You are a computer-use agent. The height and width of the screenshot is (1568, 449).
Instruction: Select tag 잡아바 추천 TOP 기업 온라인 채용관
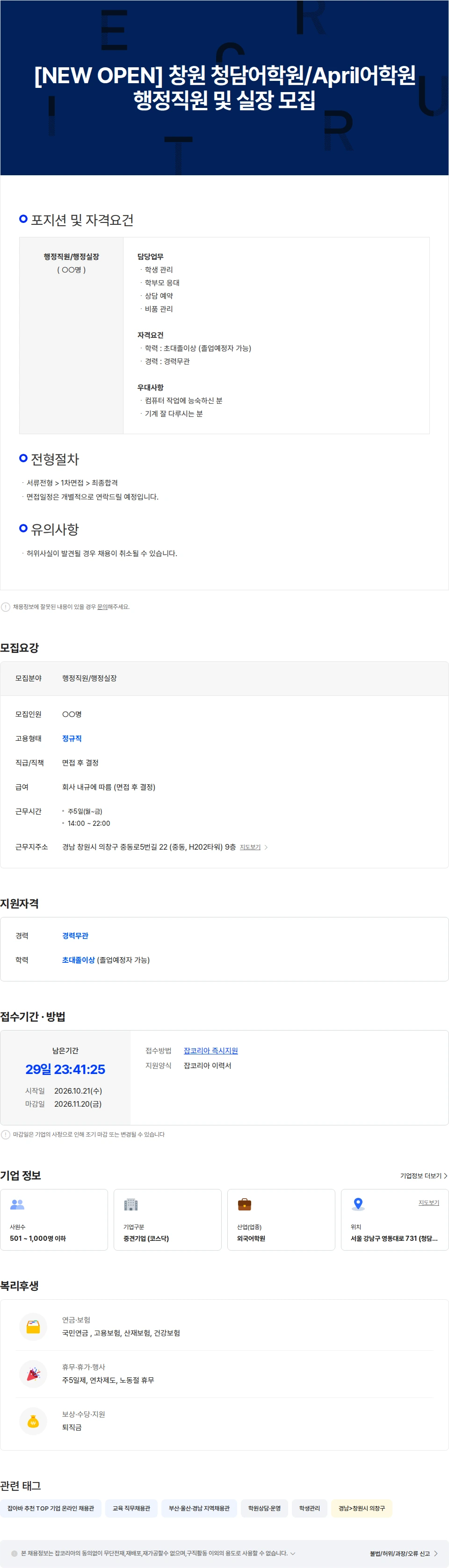(51, 1508)
